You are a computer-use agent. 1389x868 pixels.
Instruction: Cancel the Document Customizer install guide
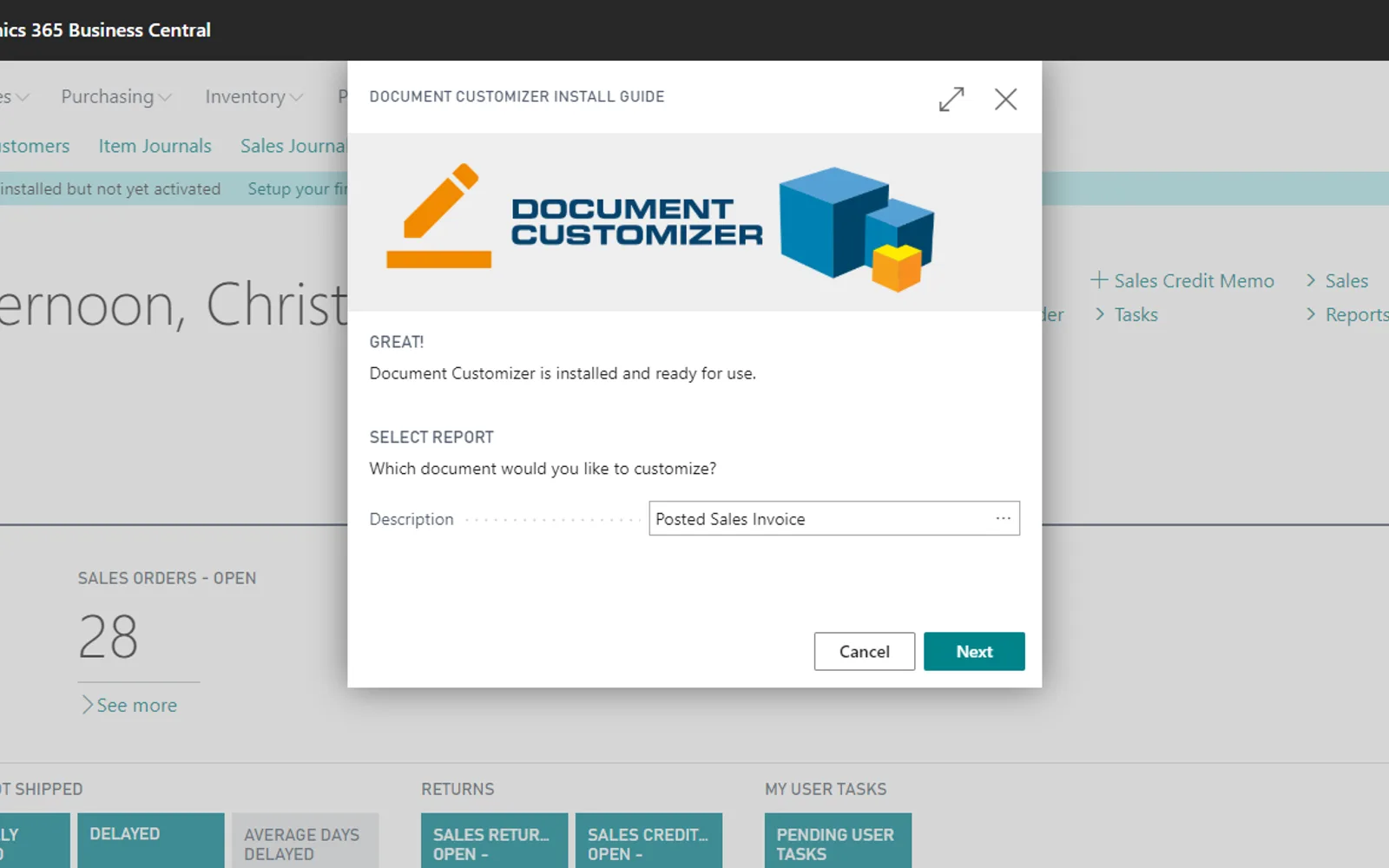pyautogui.click(x=864, y=651)
